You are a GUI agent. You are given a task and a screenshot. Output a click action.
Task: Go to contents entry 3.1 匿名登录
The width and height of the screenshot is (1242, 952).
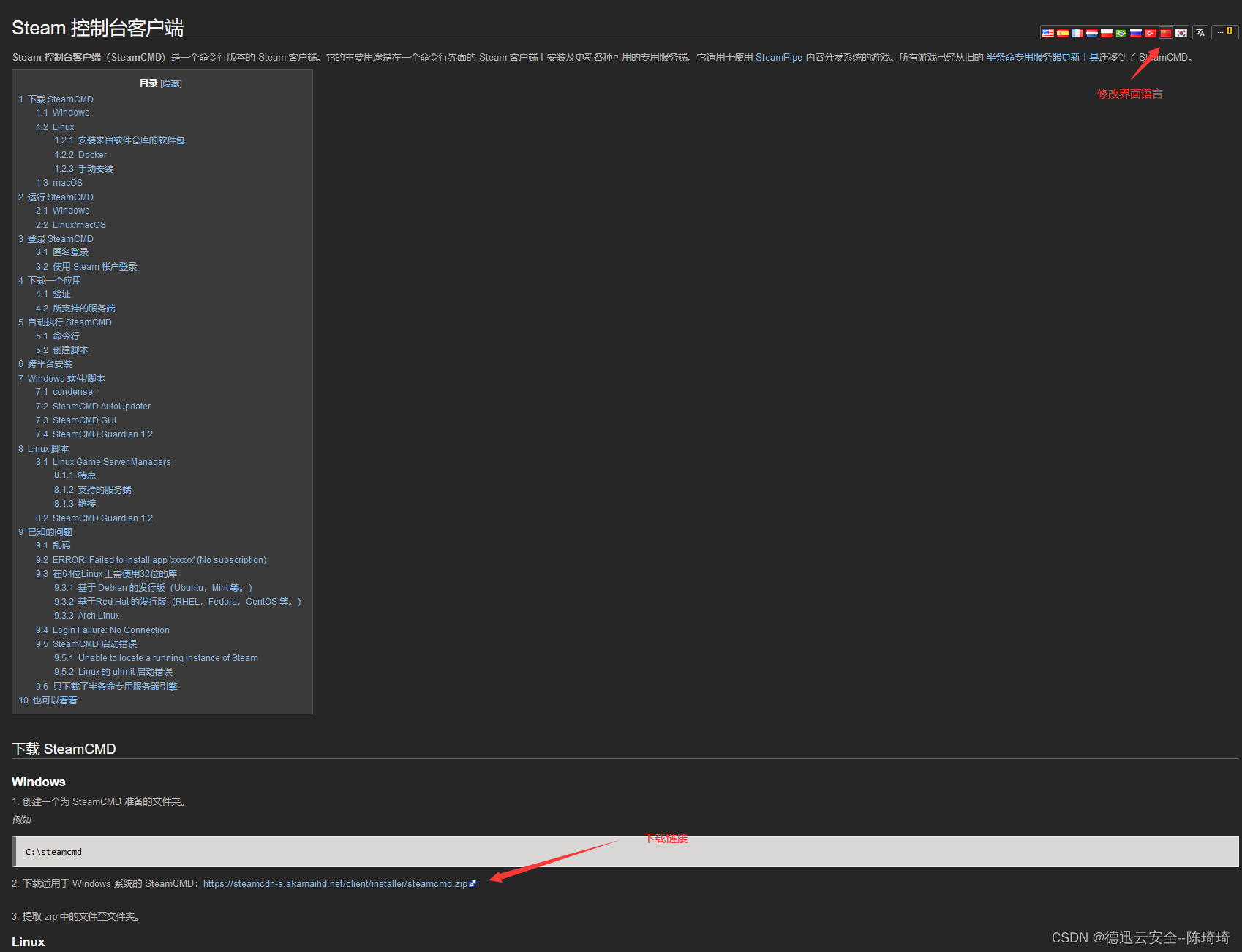pos(62,252)
